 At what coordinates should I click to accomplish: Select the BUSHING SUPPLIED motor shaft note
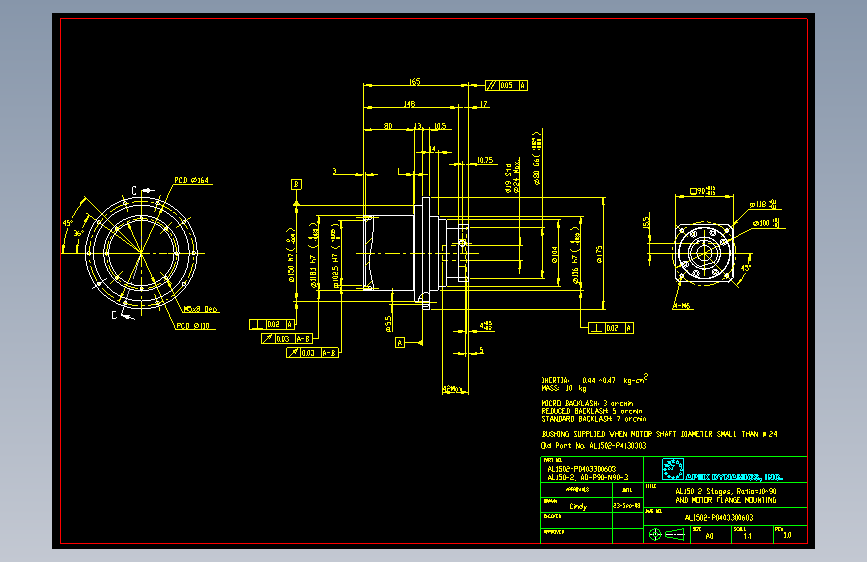click(x=659, y=434)
